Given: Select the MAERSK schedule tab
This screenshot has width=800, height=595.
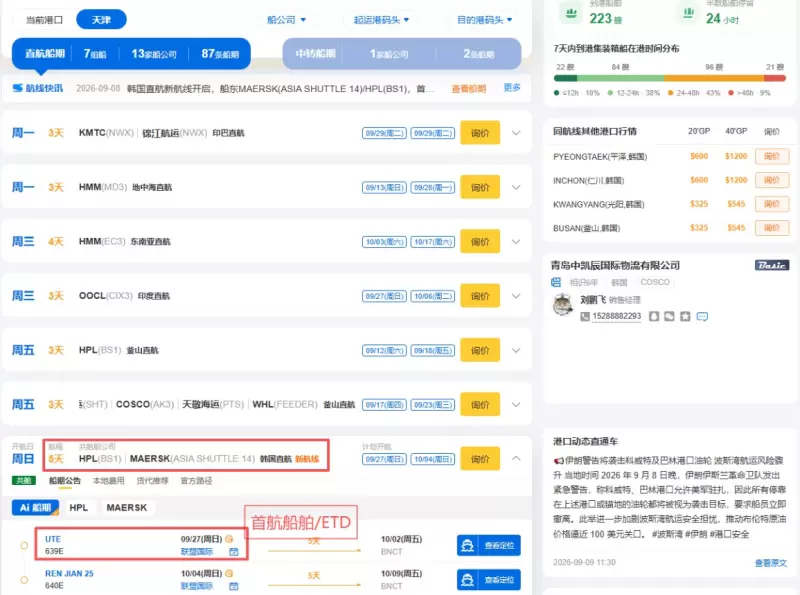Looking at the screenshot, I should [127, 508].
